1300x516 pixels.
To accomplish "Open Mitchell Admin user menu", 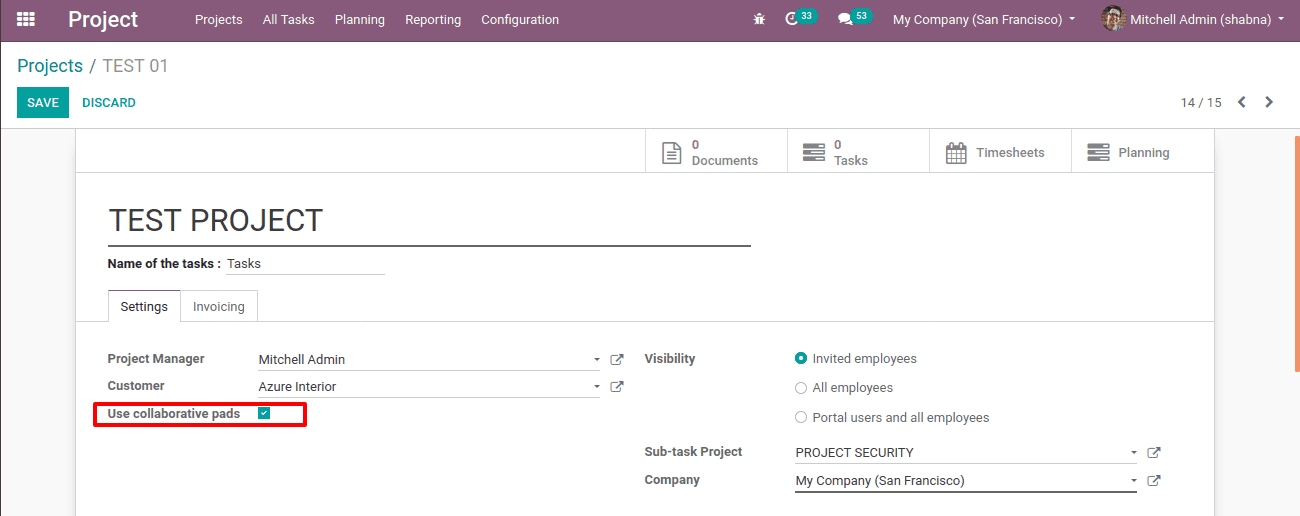I will [1192, 19].
